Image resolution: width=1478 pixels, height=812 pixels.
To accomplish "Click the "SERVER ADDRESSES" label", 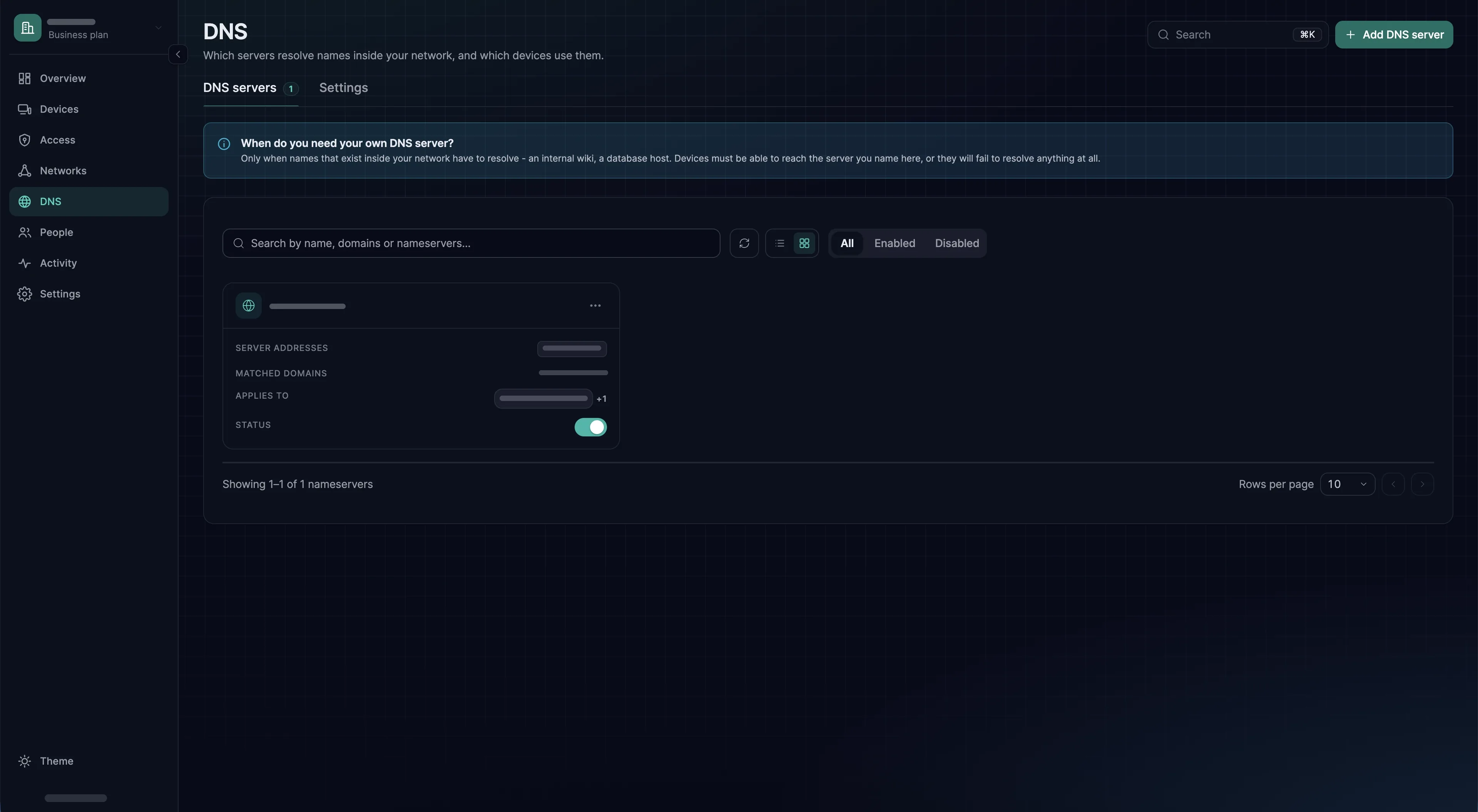I will point(282,348).
